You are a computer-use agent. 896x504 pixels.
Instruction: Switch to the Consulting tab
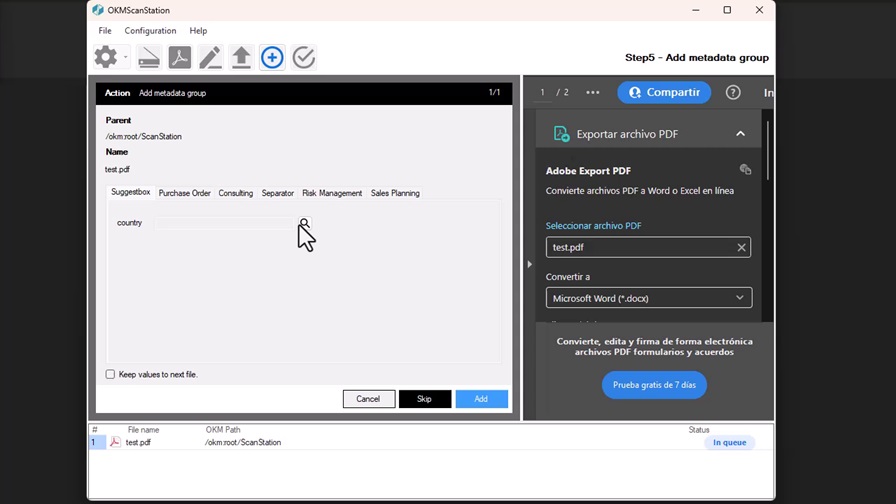pyautogui.click(x=235, y=193)
